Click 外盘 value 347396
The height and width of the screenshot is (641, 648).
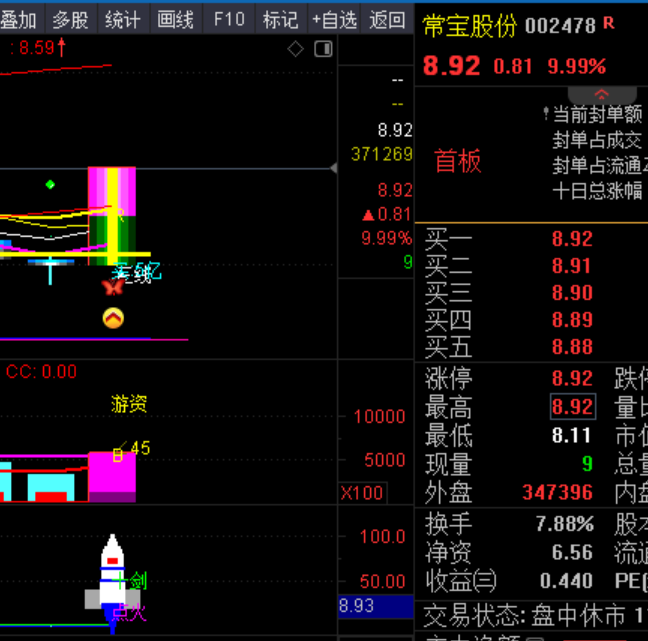[557, 493]
